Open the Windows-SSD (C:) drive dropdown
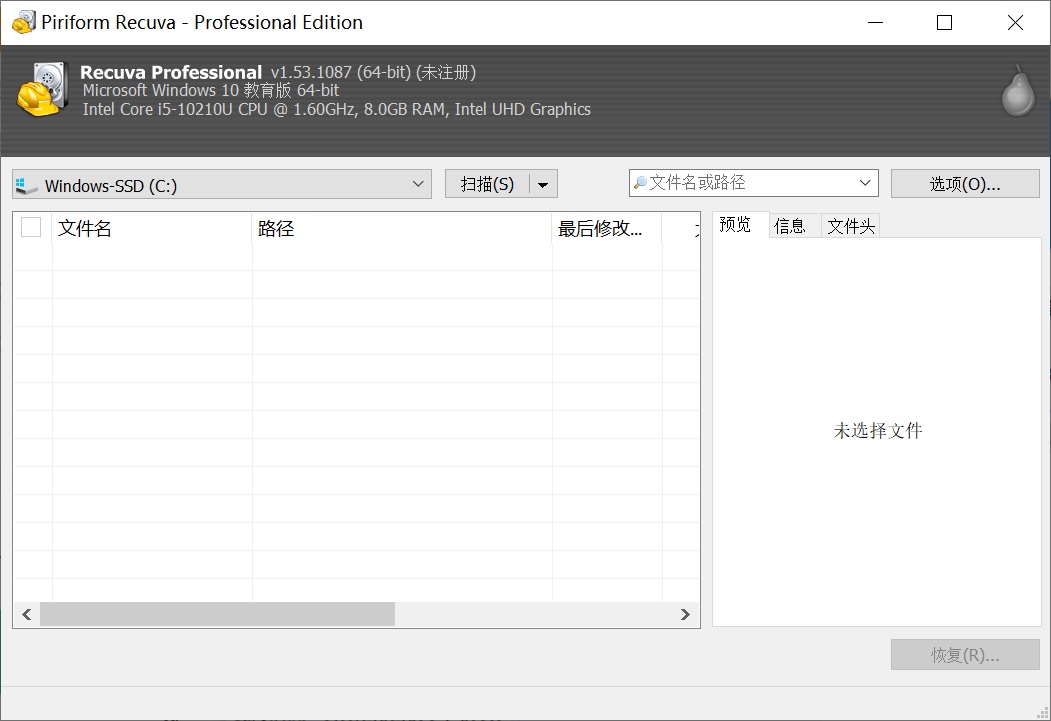 [222, 184]
